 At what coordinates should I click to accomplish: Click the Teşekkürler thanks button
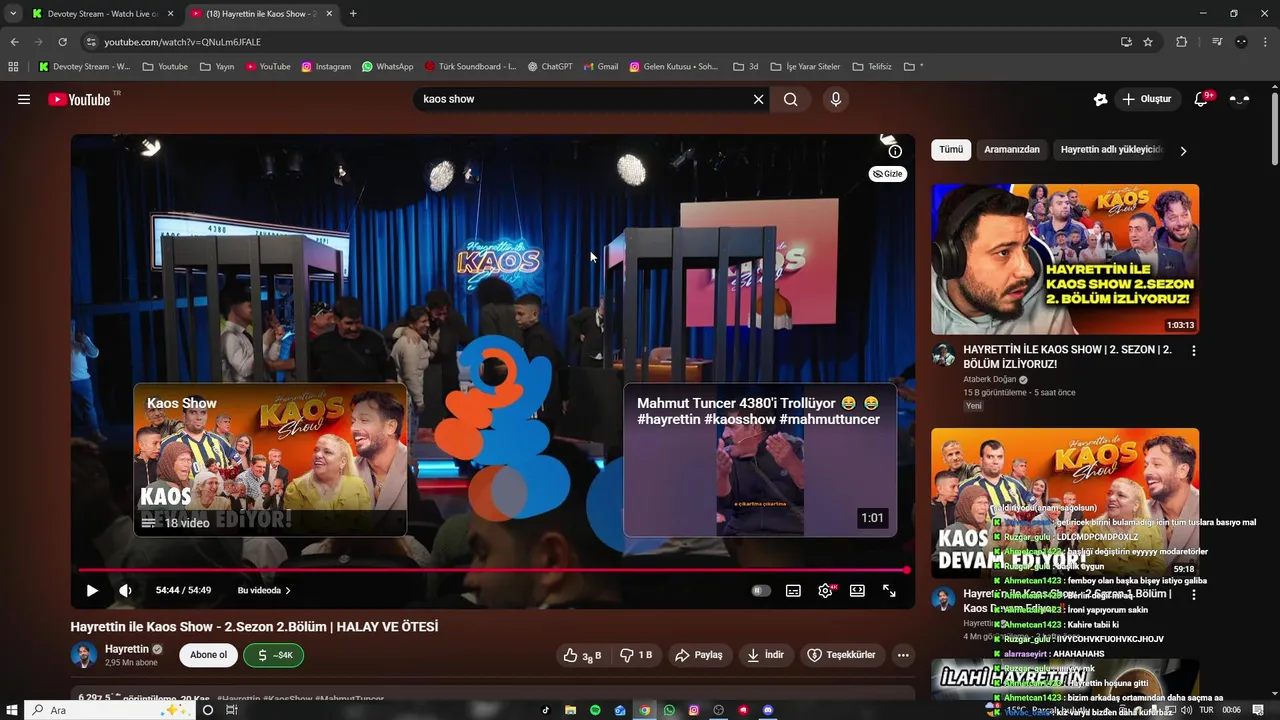(841, 655)
